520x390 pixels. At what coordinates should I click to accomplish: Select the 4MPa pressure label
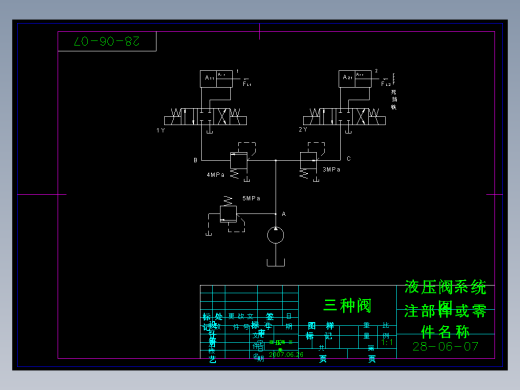(215, 175)
